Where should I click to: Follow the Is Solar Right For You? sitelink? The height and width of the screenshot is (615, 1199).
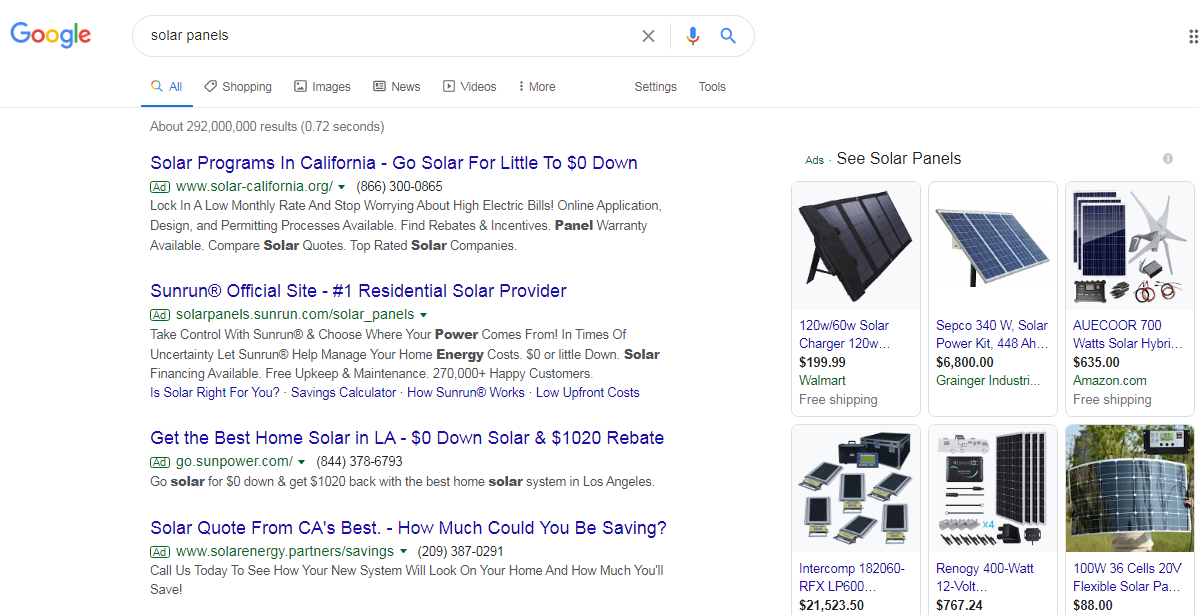point(215,392)
